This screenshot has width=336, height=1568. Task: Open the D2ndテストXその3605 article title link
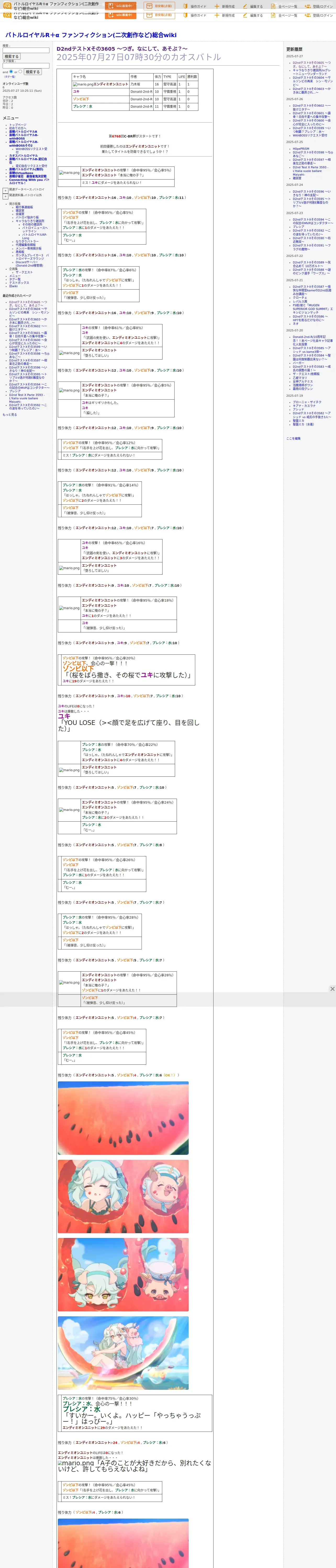pos(122,49)
